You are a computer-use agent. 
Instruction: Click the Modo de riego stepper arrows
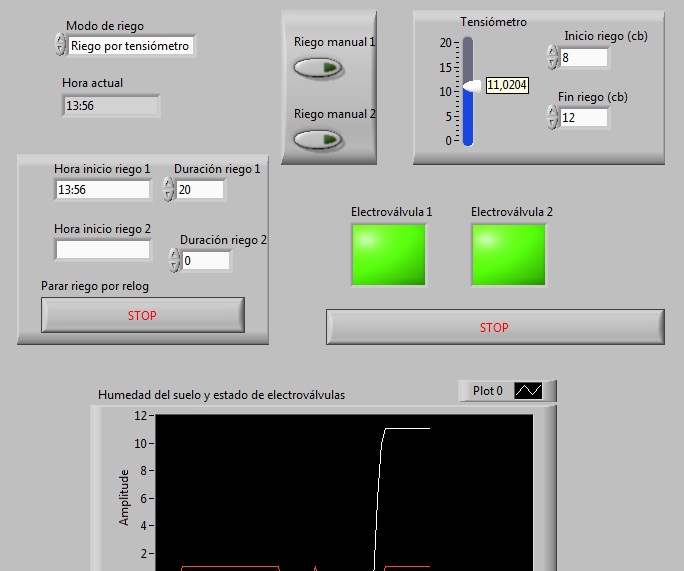(x=60, y=44)
